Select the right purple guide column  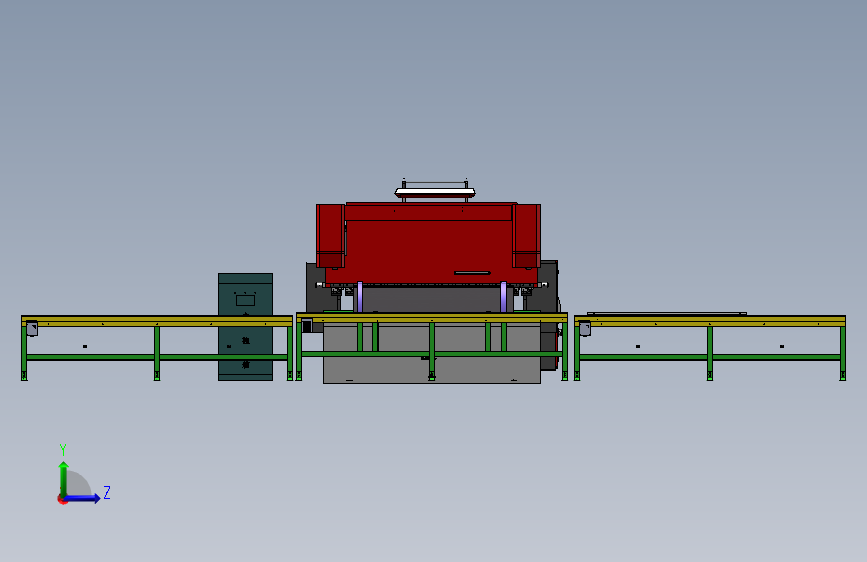click(503, 297)
